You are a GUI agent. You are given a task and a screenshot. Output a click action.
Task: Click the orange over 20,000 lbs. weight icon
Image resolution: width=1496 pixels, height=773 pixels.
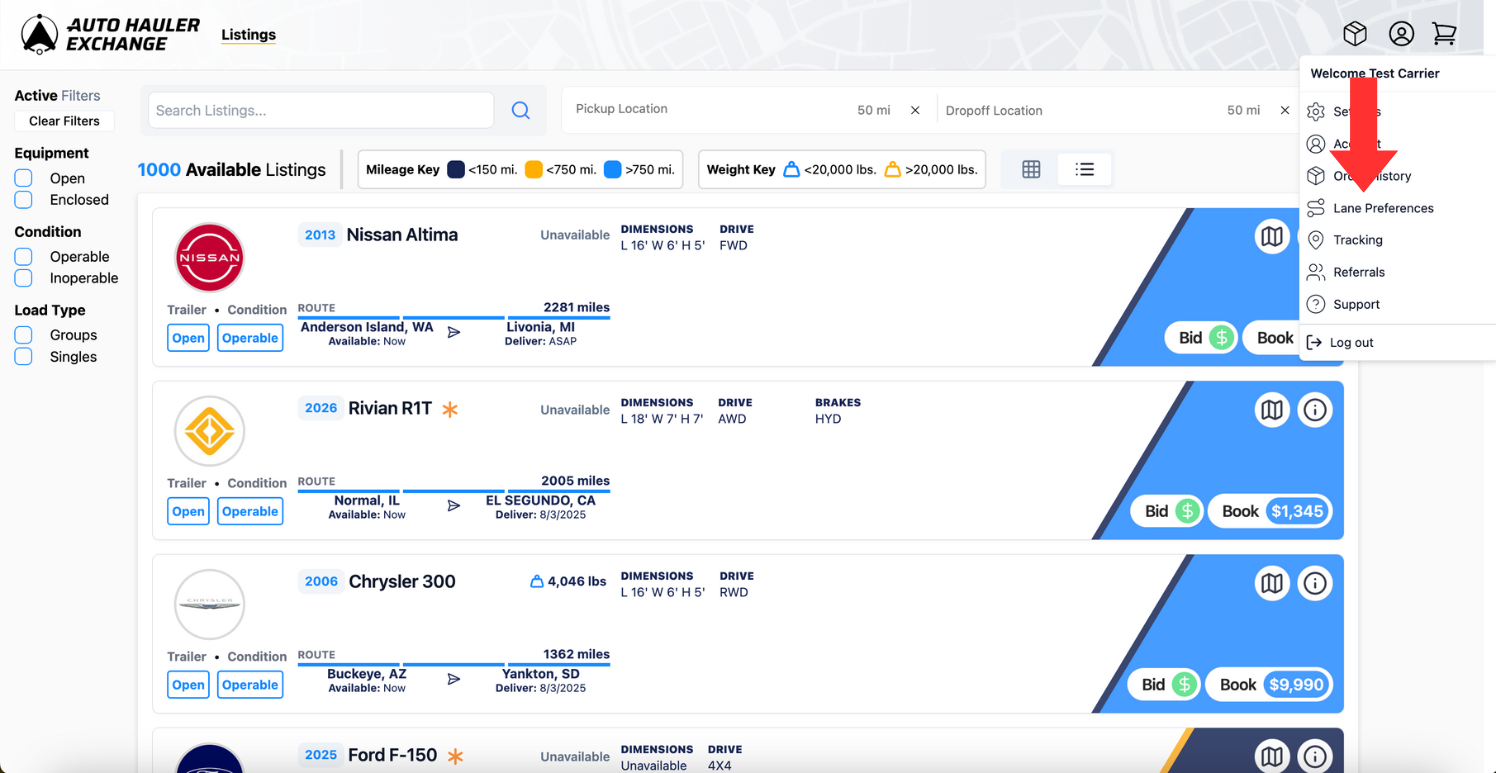[892, 169]
